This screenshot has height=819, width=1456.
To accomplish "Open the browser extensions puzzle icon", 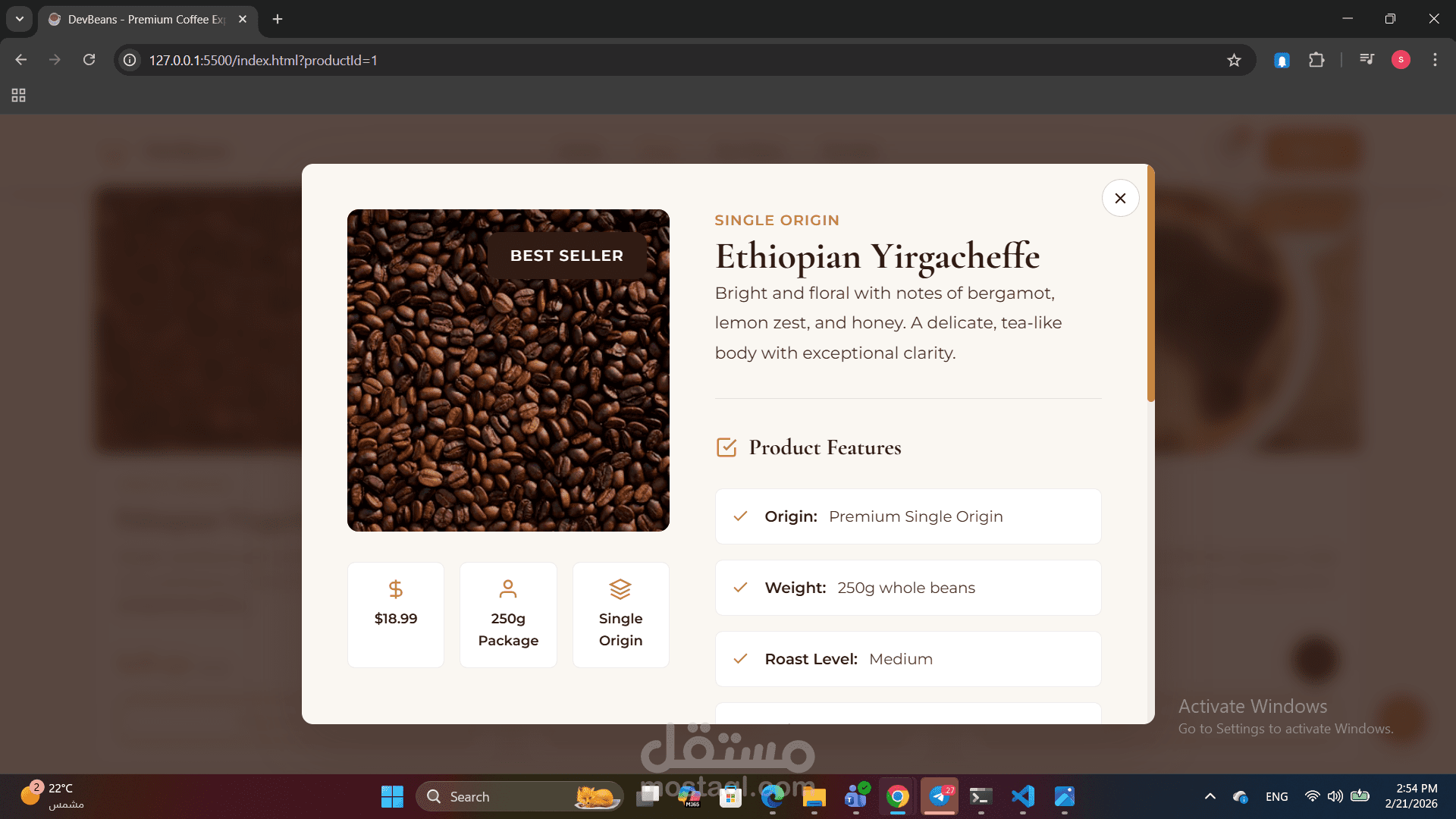I will click(x=1316, y=60).
